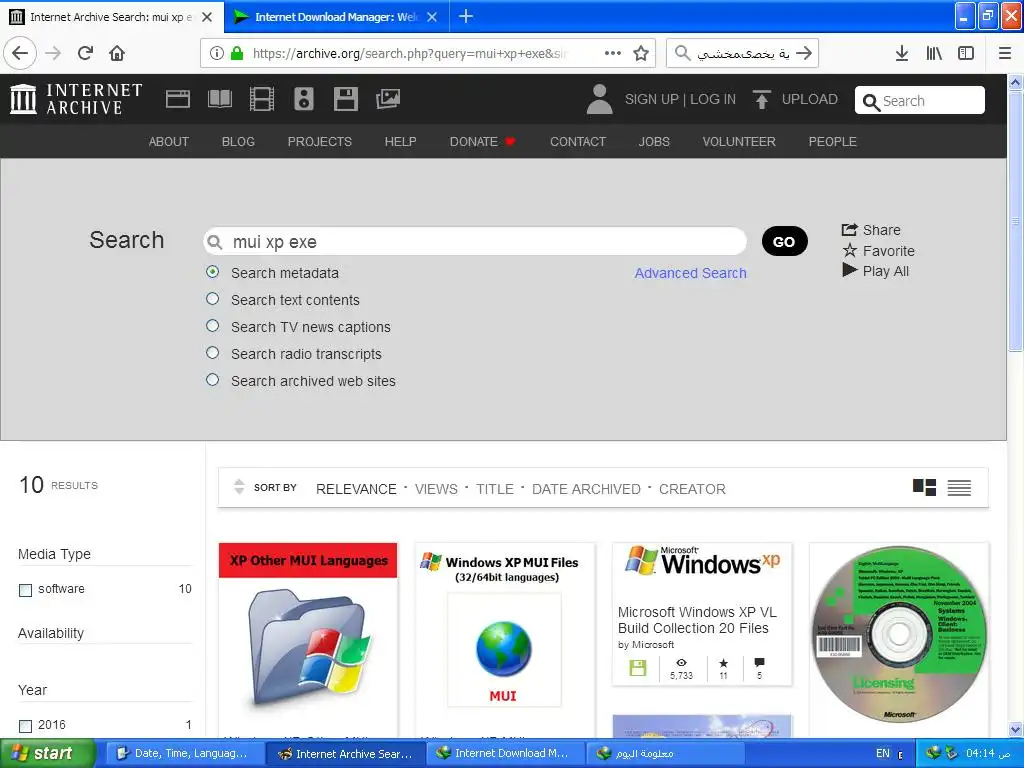Screen dimensions: 1024x768
Task: Go to browser home page
Action: point(117,53)
